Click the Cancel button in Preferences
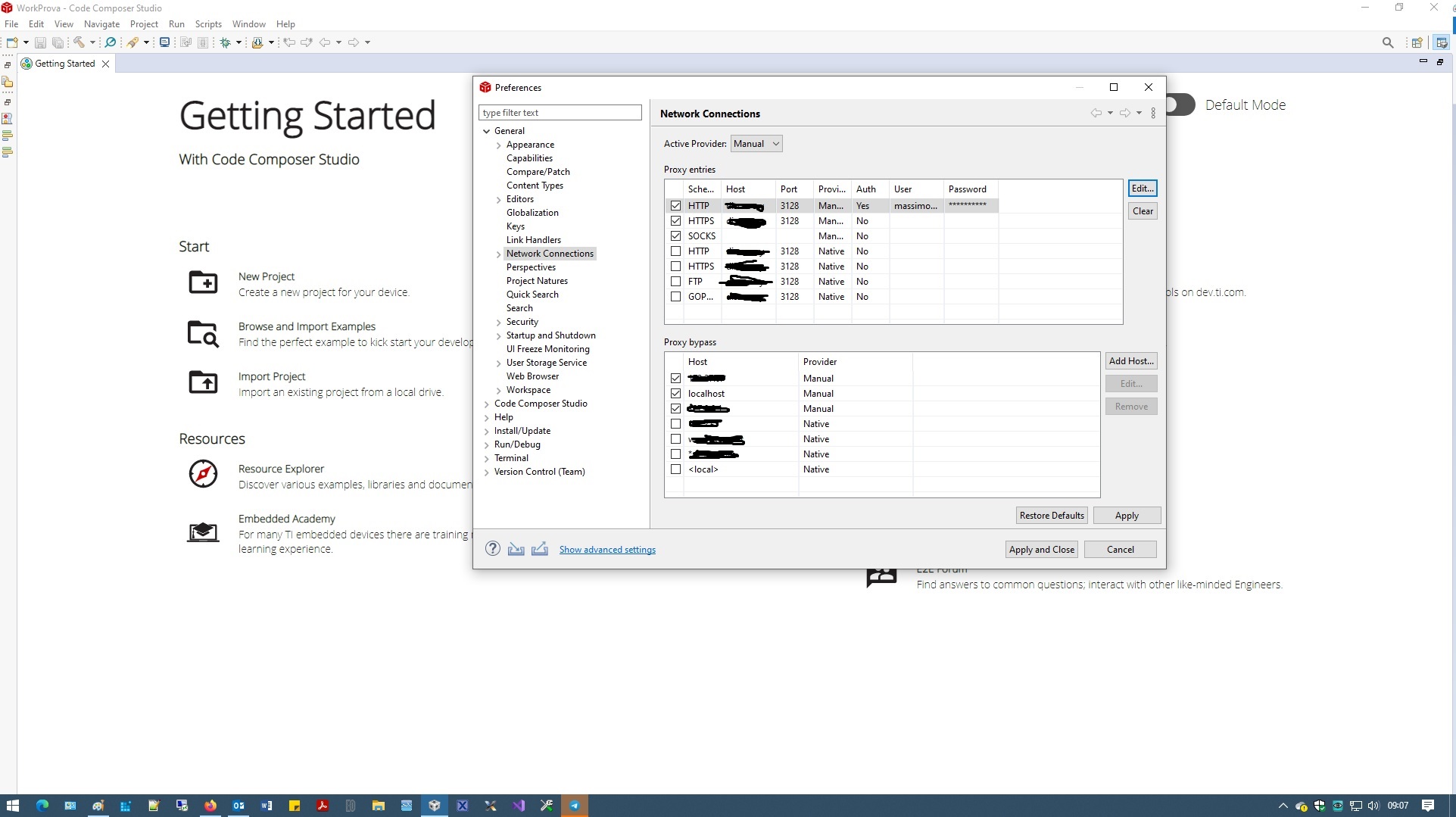Viewport: 1456px width, 817px height. click(x=1121, y=550)
